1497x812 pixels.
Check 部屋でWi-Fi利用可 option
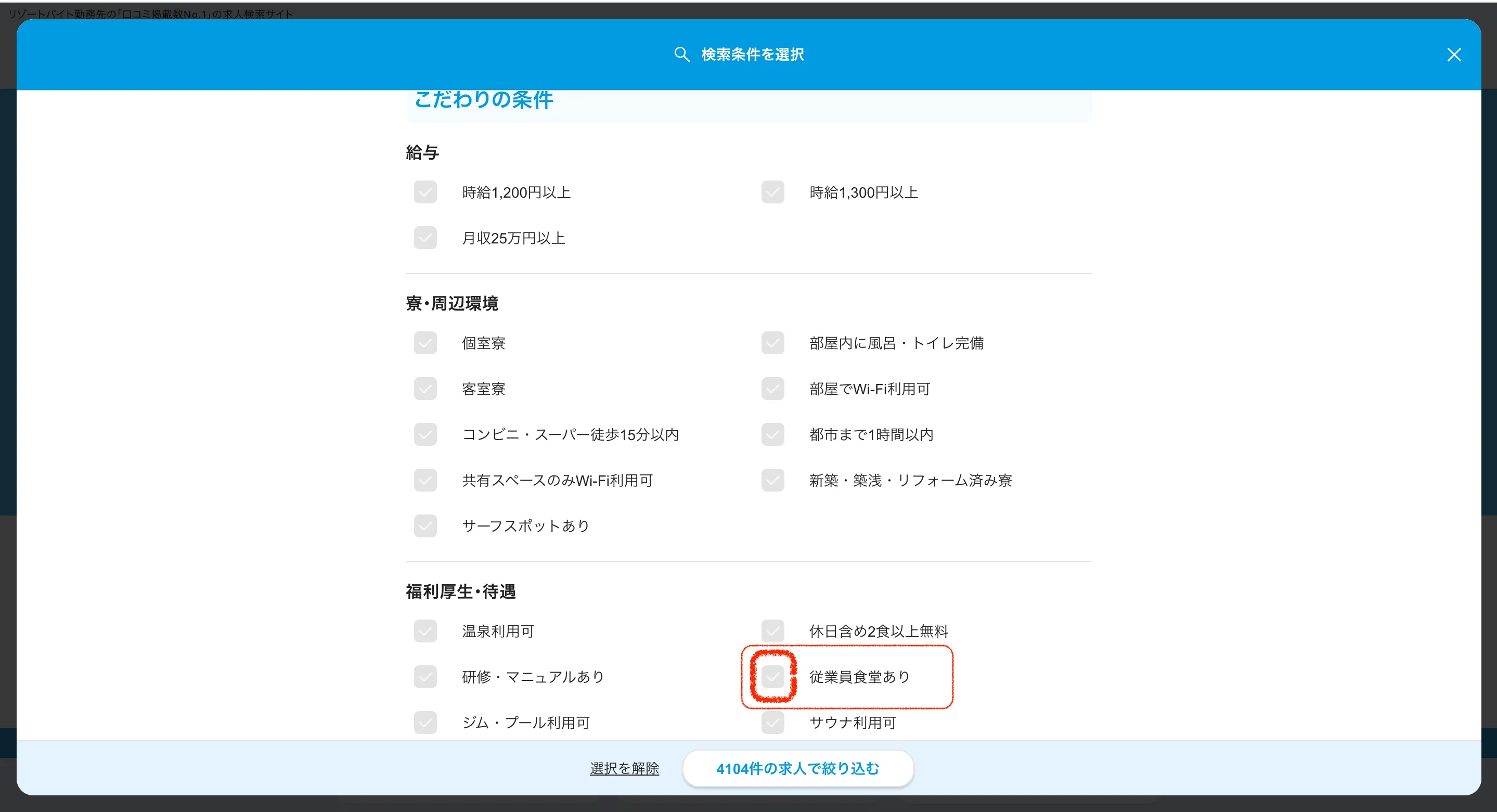[x=772, y=388]
